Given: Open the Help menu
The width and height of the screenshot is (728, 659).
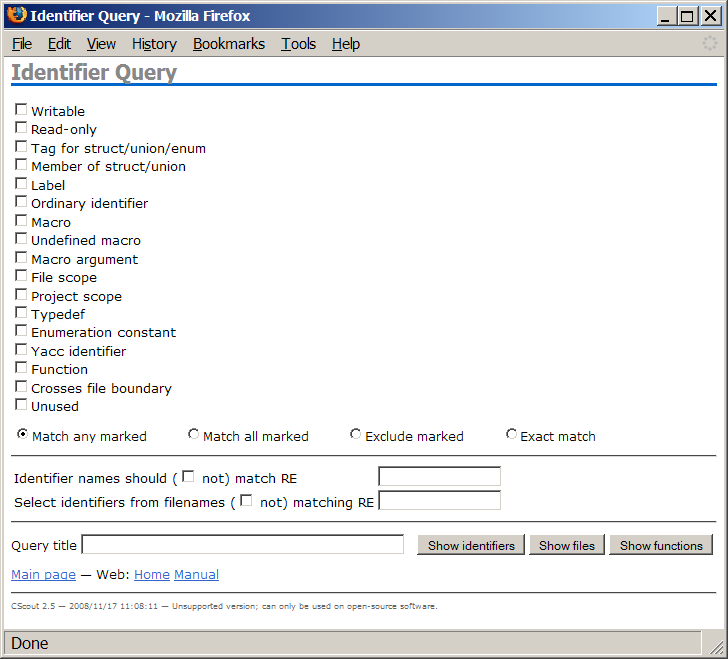Looking at the screenshot, I should 346,44.
